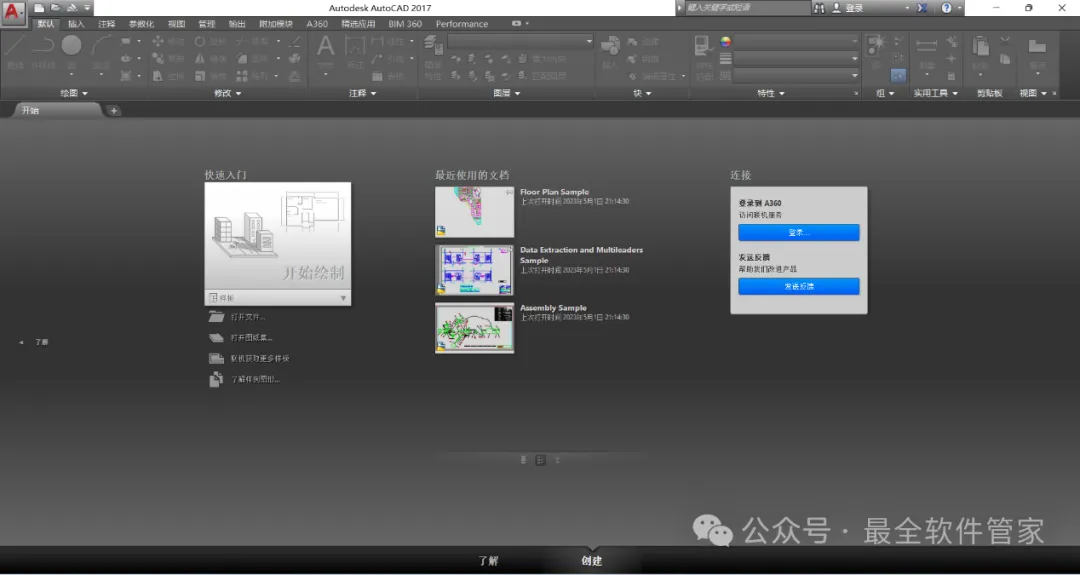Click the binoculars search icon
1080x575 pixels.
[819, 8]
